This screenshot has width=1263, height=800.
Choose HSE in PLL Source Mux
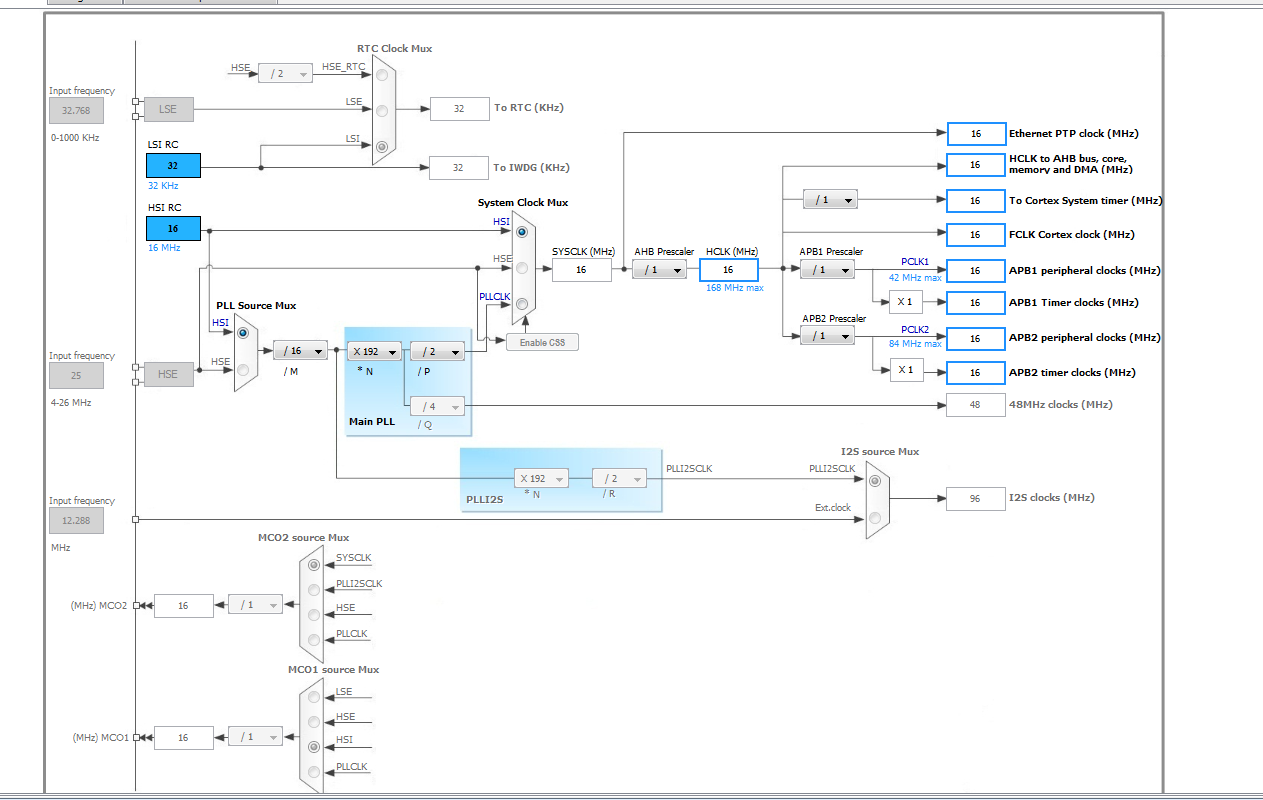(243, 371)
